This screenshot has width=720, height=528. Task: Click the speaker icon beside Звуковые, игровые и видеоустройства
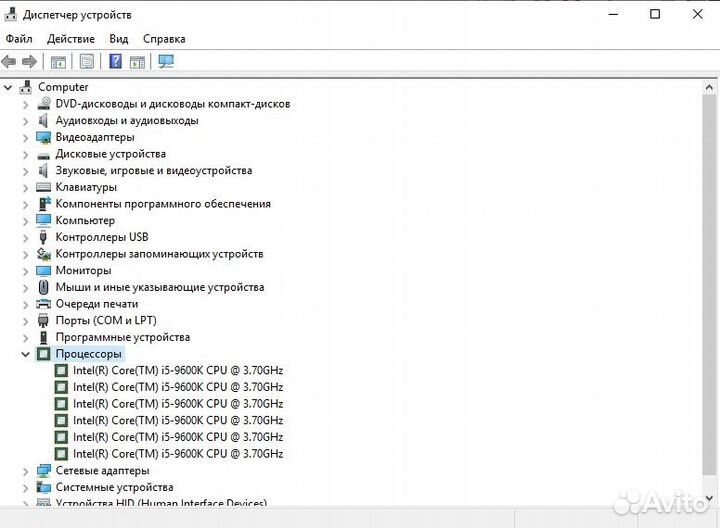[43, 170]
